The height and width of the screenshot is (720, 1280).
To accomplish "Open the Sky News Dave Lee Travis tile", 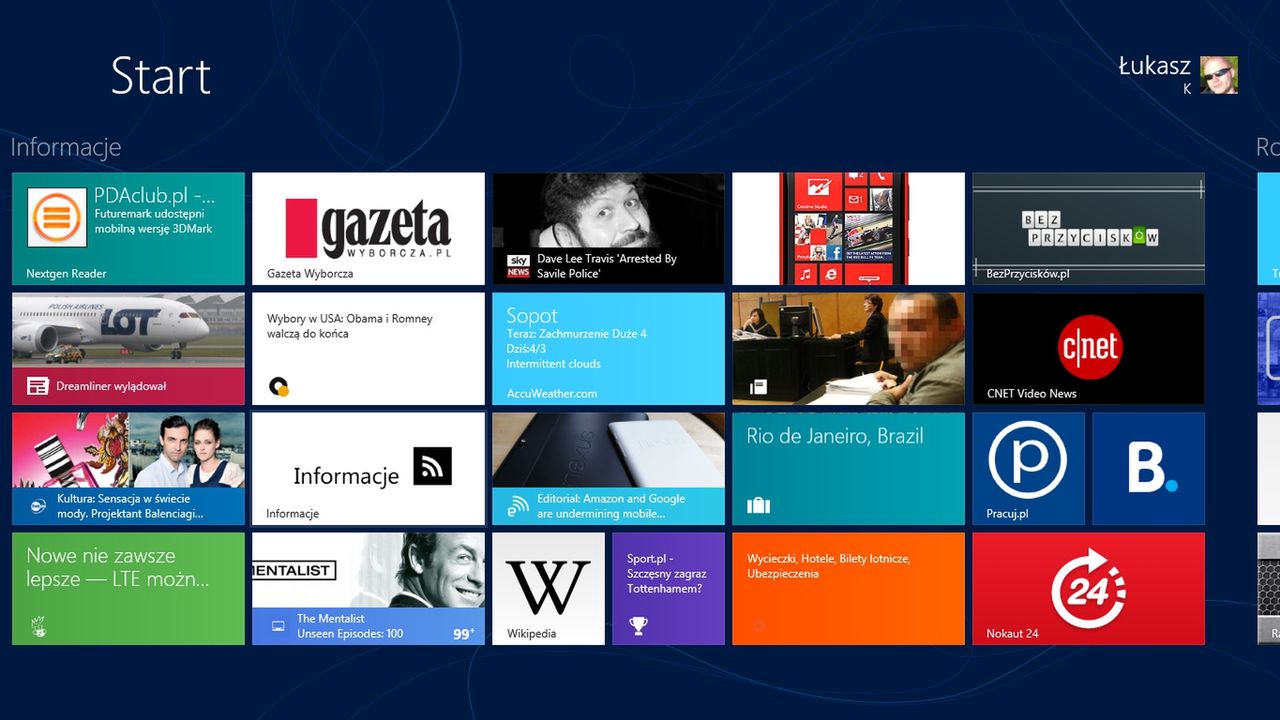I will [608, 229].
